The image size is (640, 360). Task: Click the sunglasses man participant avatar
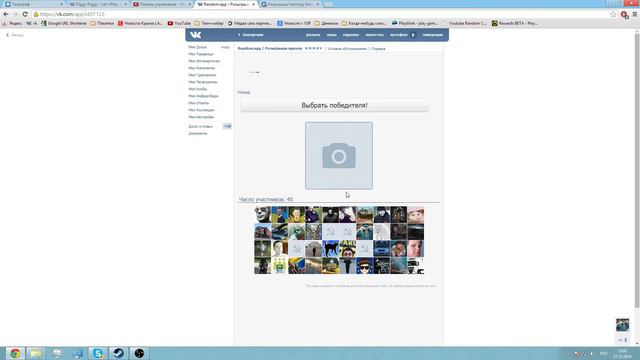[x=364, y=266]
